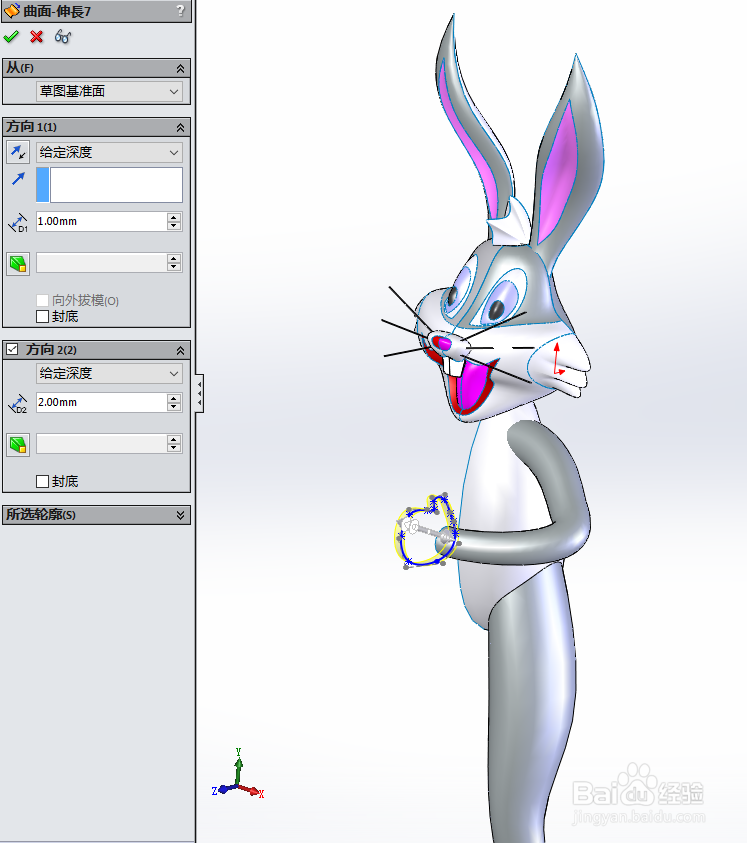Screen dimensions: 747x843
Task: Click the direction of extrusion arrow icon
Action: pos(18,178)
